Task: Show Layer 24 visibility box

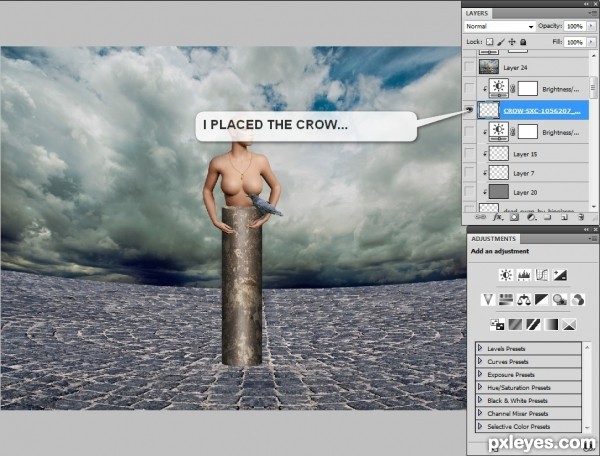Action: tap(469, 67)
